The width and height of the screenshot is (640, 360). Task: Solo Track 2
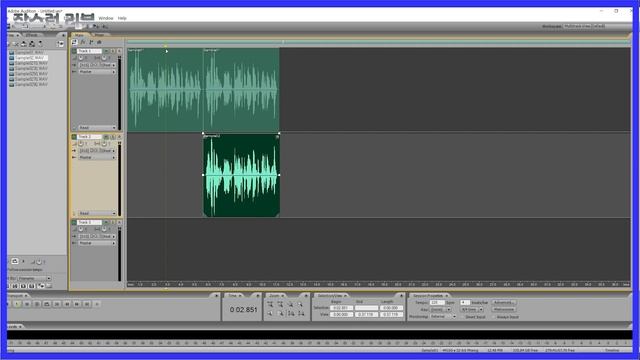pyautogui.click(x=113, y=137)
